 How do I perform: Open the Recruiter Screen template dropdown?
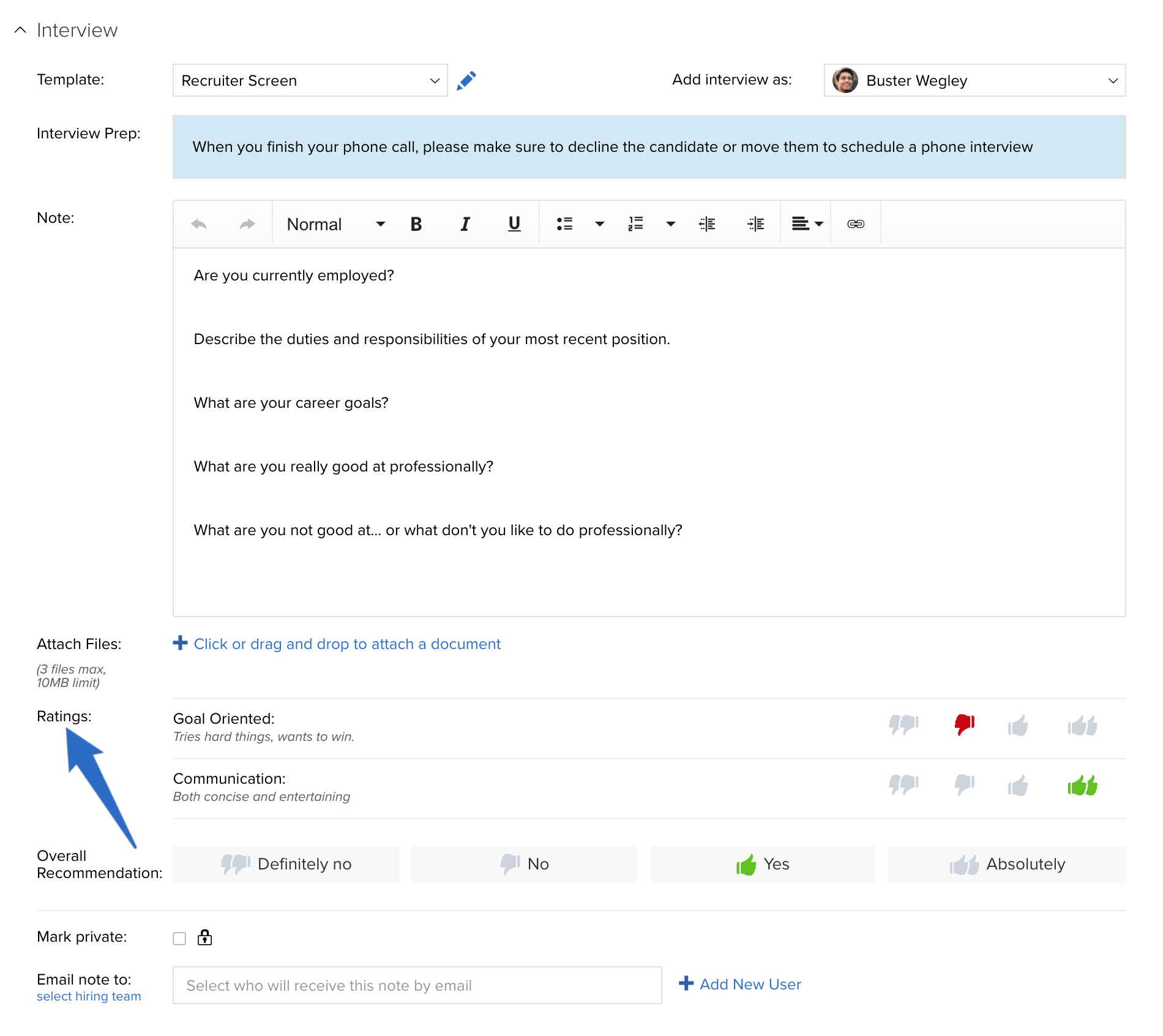pyautogui.click(x=310, y=80)
